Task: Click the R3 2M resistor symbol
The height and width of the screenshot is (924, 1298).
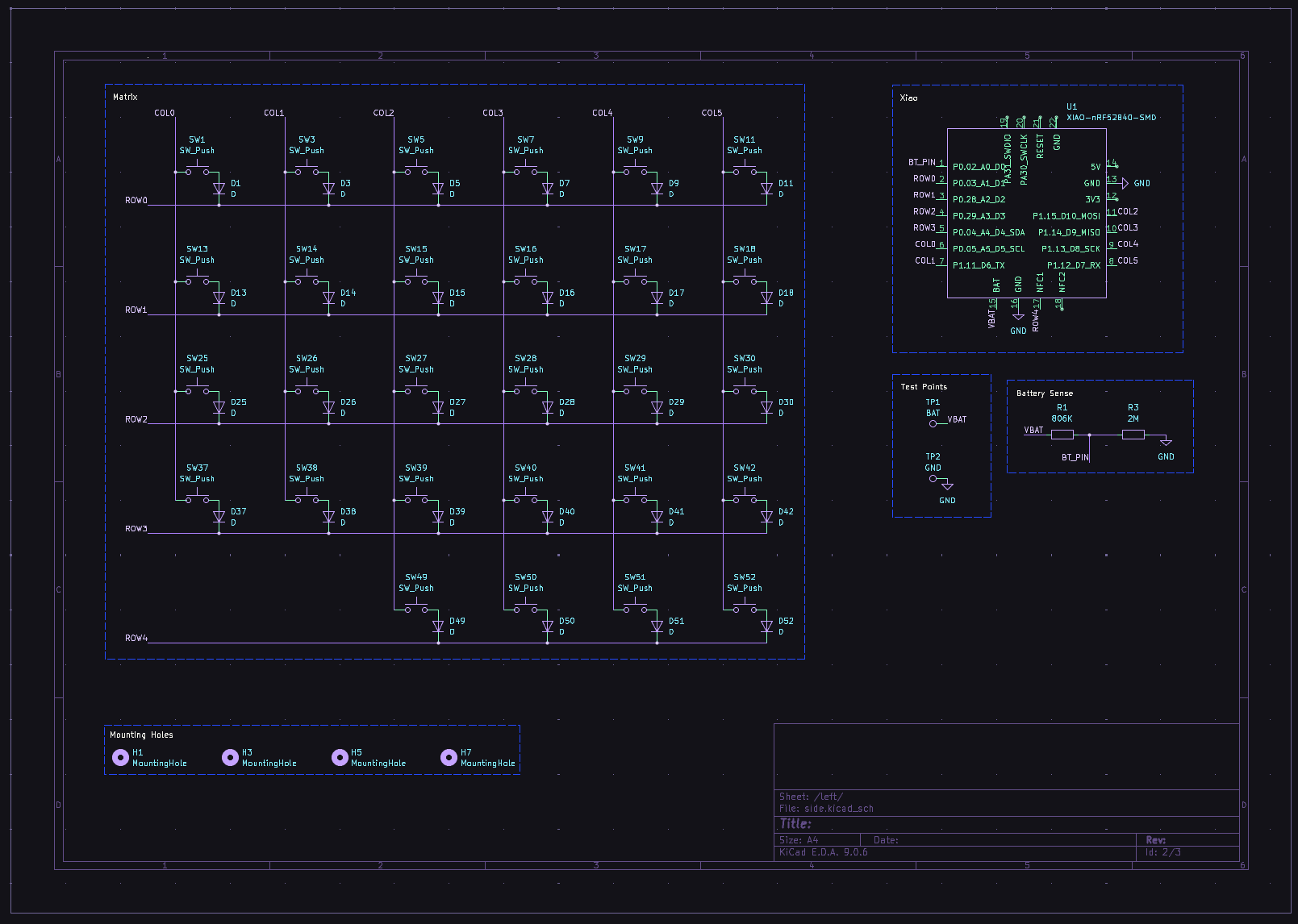Action: tap(1133, 435)
